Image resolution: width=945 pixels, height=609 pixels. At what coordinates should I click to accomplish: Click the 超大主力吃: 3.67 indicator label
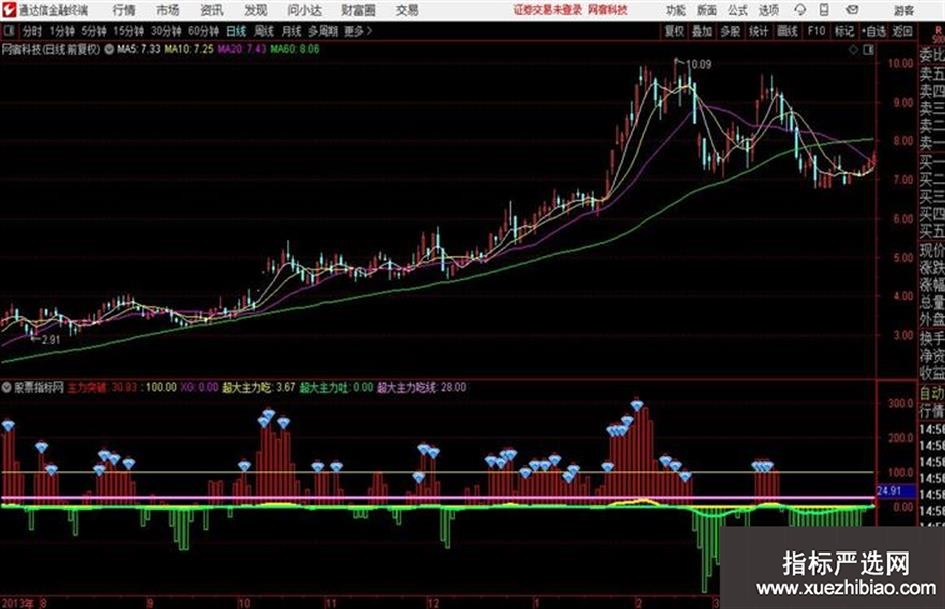[x=259, y=388]
